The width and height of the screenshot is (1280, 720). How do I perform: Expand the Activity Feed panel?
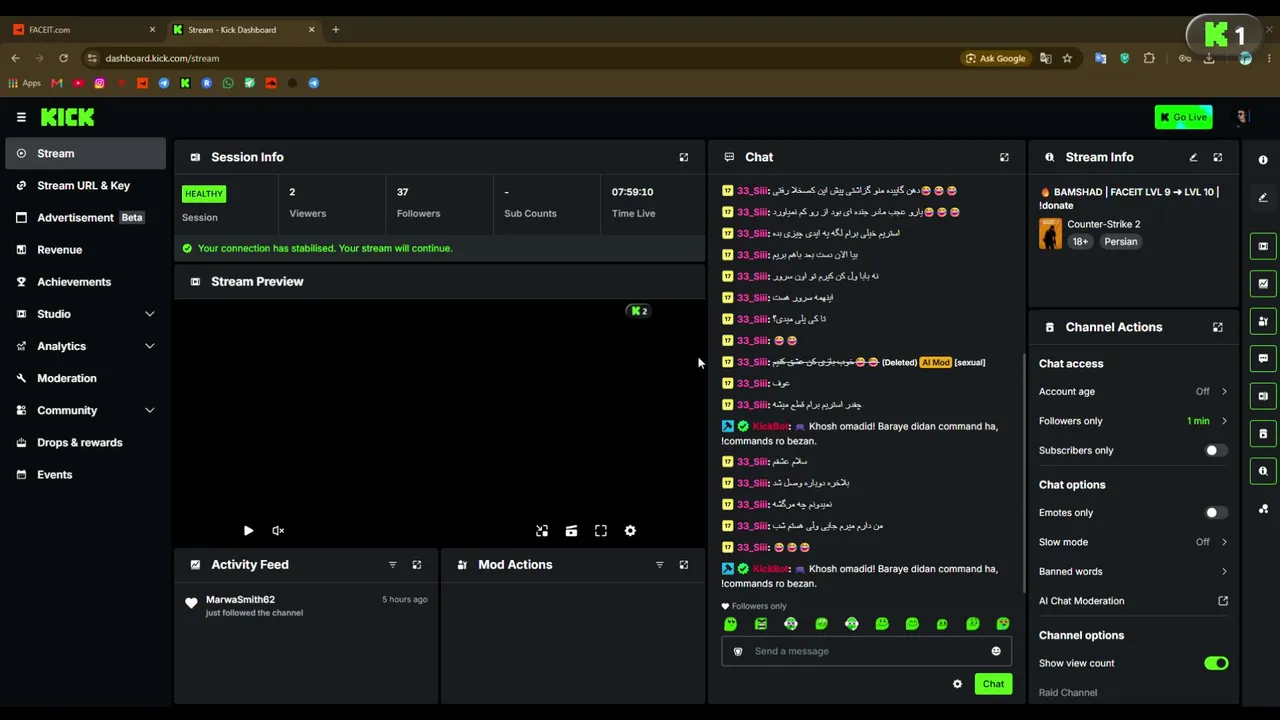417,565
